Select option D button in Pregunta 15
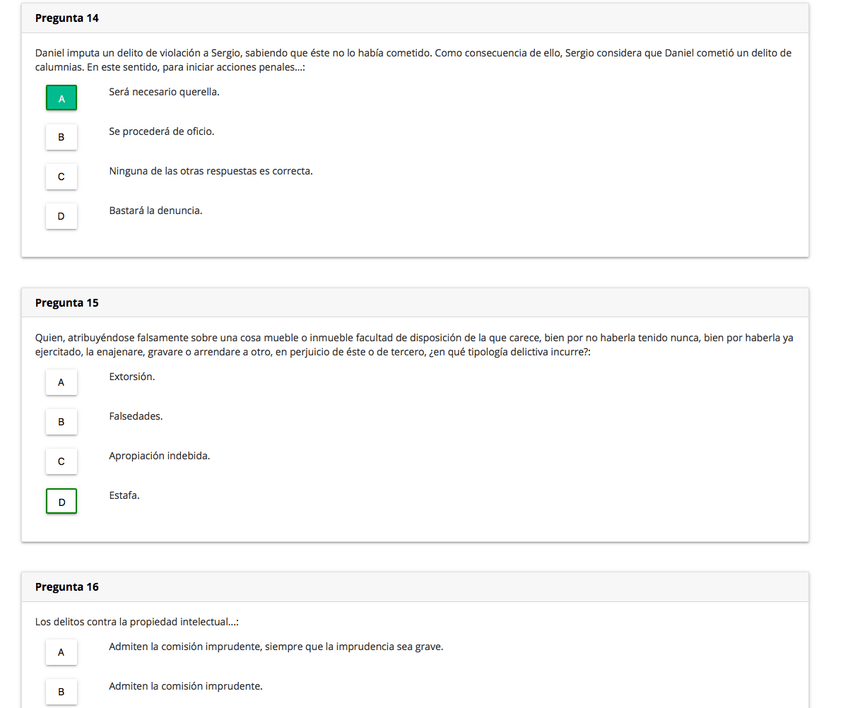Screen dimensions: 848x708 tap(61, 501)
